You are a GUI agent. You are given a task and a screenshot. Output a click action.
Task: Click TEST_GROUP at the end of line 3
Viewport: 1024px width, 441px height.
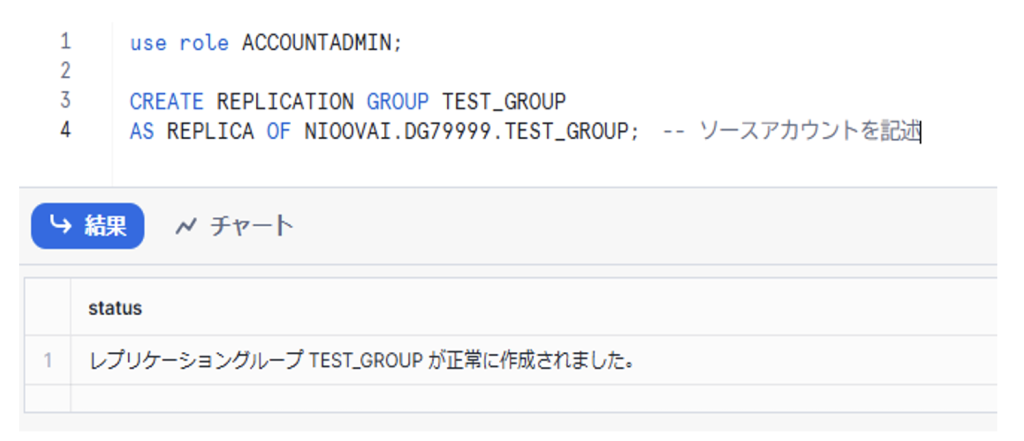[x=504, y=101]
